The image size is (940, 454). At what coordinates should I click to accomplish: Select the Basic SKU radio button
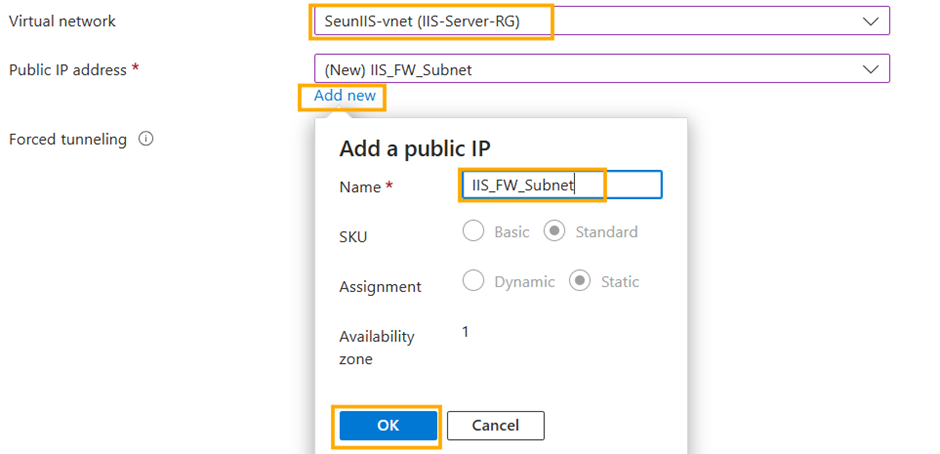coord(473,232)
